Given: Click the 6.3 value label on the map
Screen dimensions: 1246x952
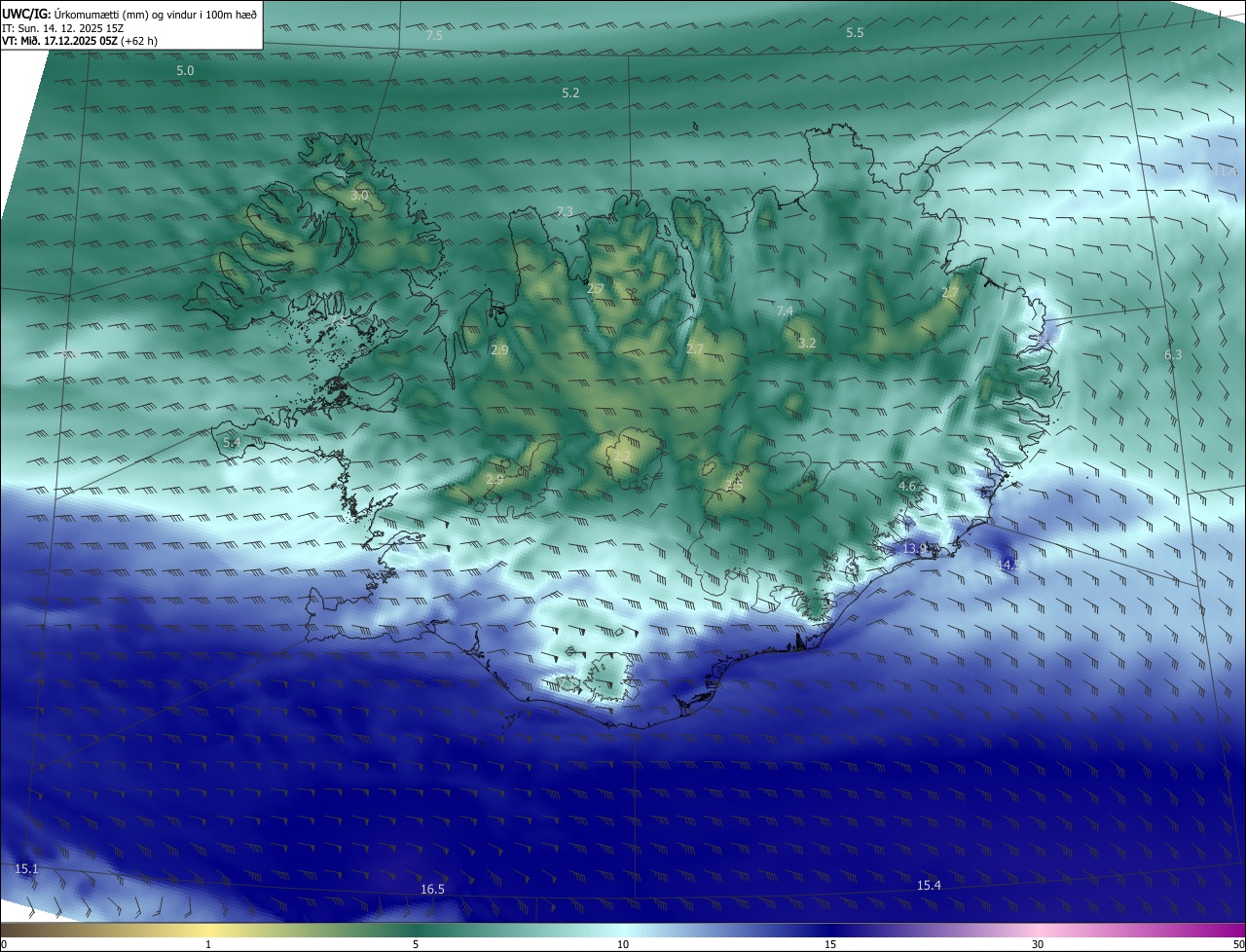Looking at the screenshot, I should [1173, 354].
